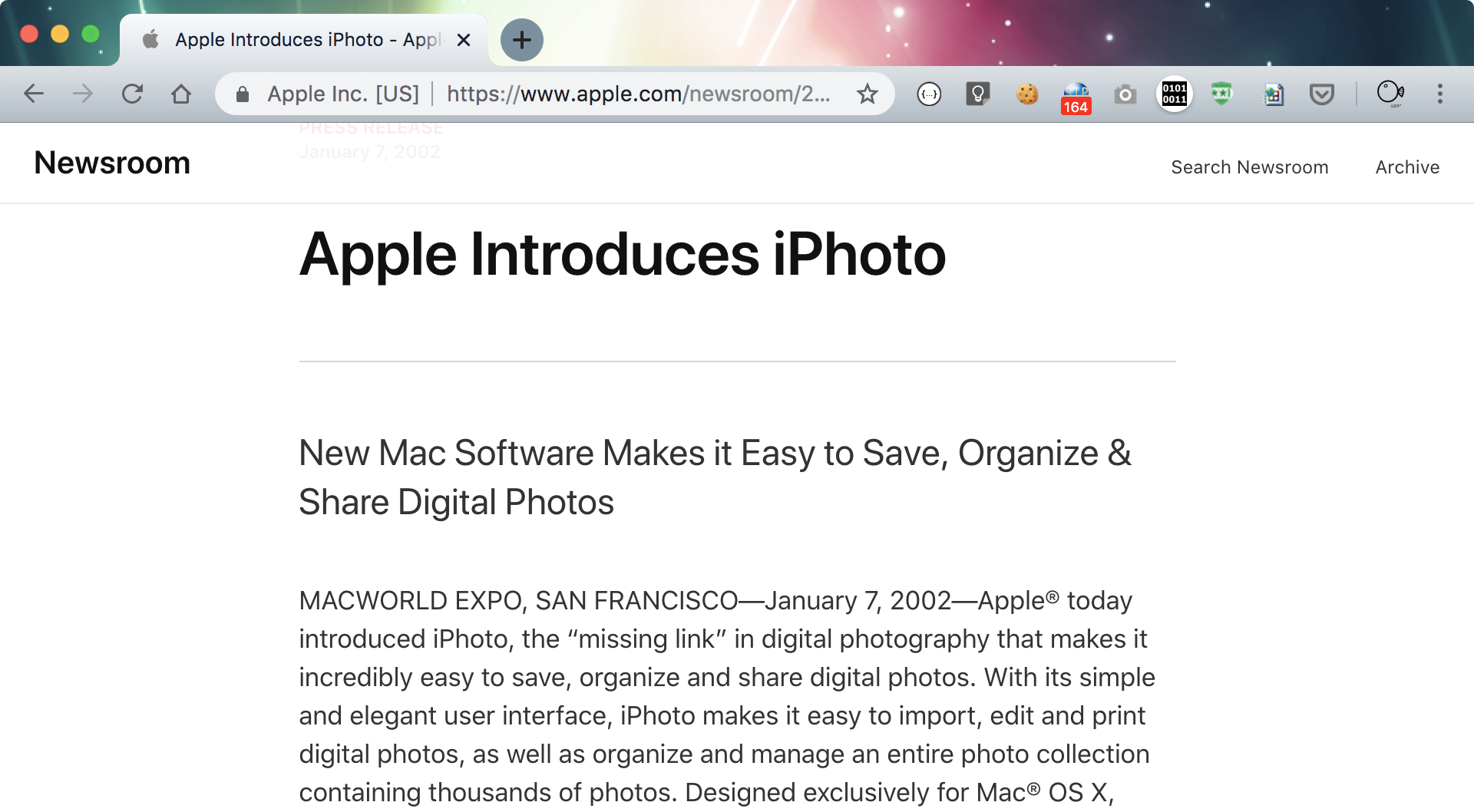Viewport: 1474px width, 812px height.
Task: Go back to the previous page
Action: tap(34, 94)
